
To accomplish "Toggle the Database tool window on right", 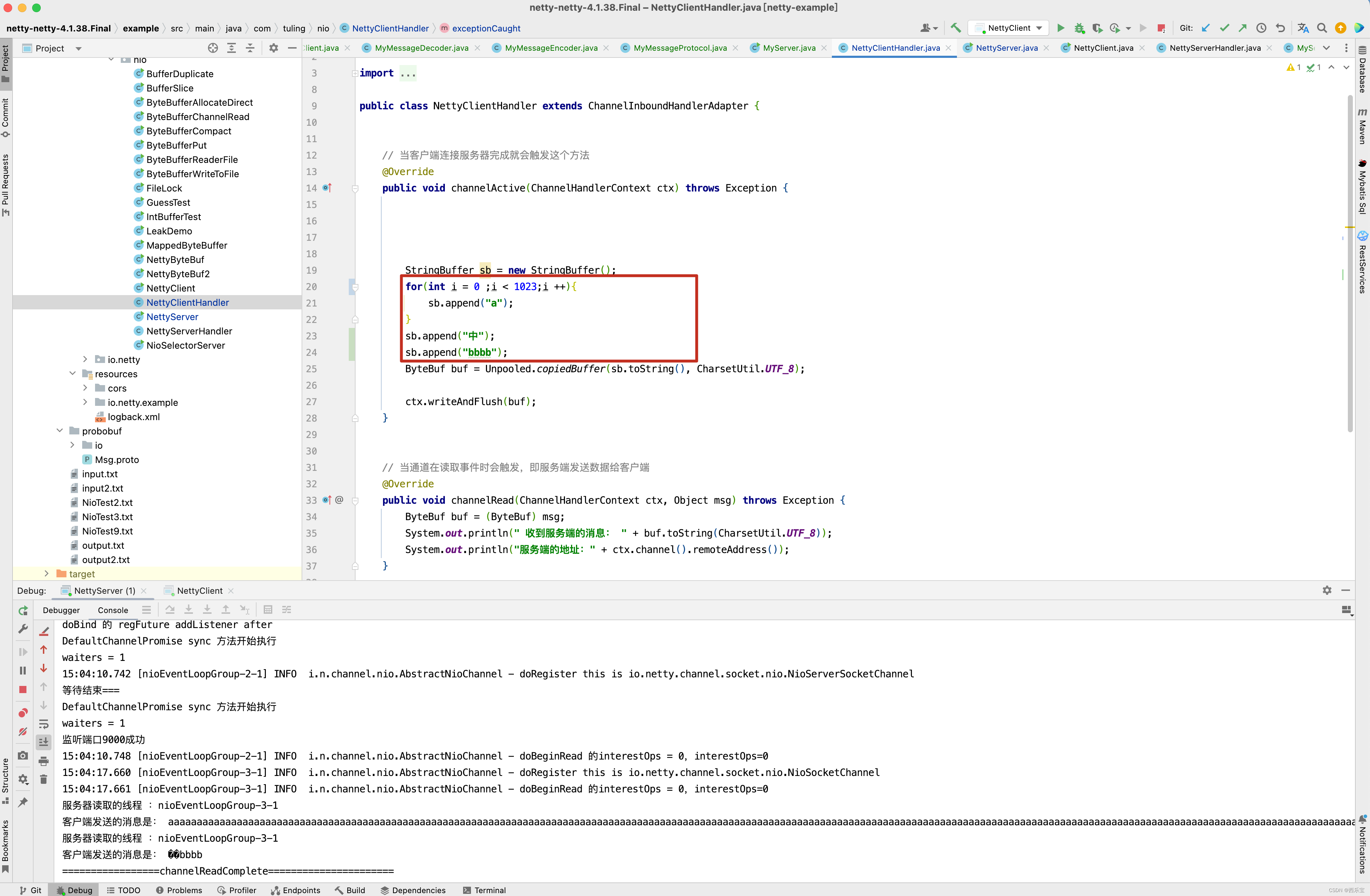I will click(1362, 69).
